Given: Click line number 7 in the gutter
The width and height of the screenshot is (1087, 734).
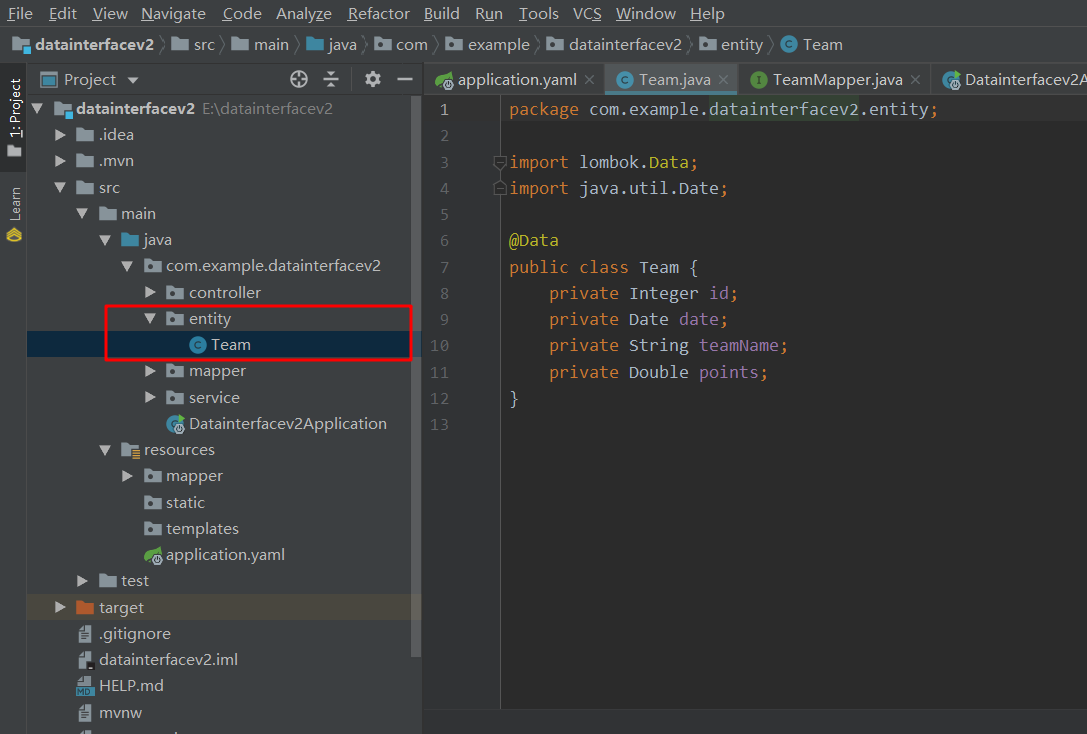Looking at the screenshot, I should [444, 268].
